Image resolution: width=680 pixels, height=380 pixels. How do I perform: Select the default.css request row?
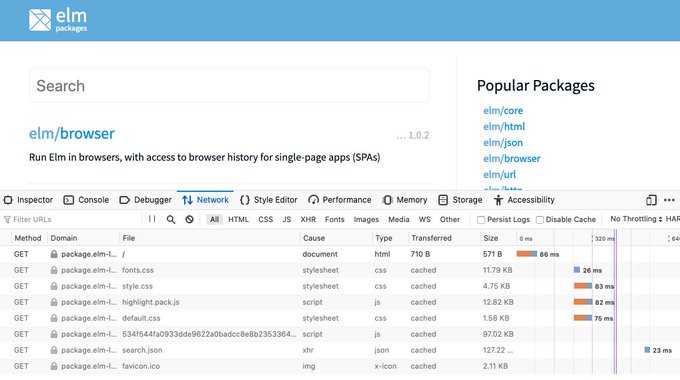click(x=340, y=318)
